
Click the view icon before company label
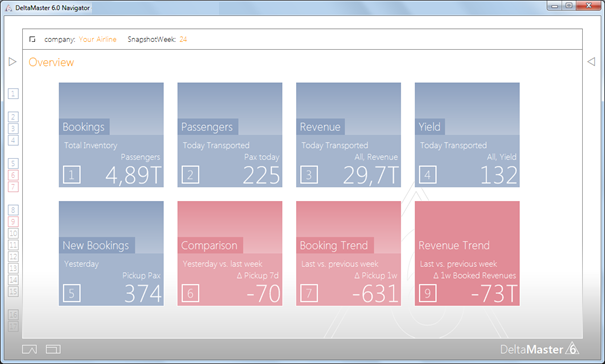(x=32, y=39)
